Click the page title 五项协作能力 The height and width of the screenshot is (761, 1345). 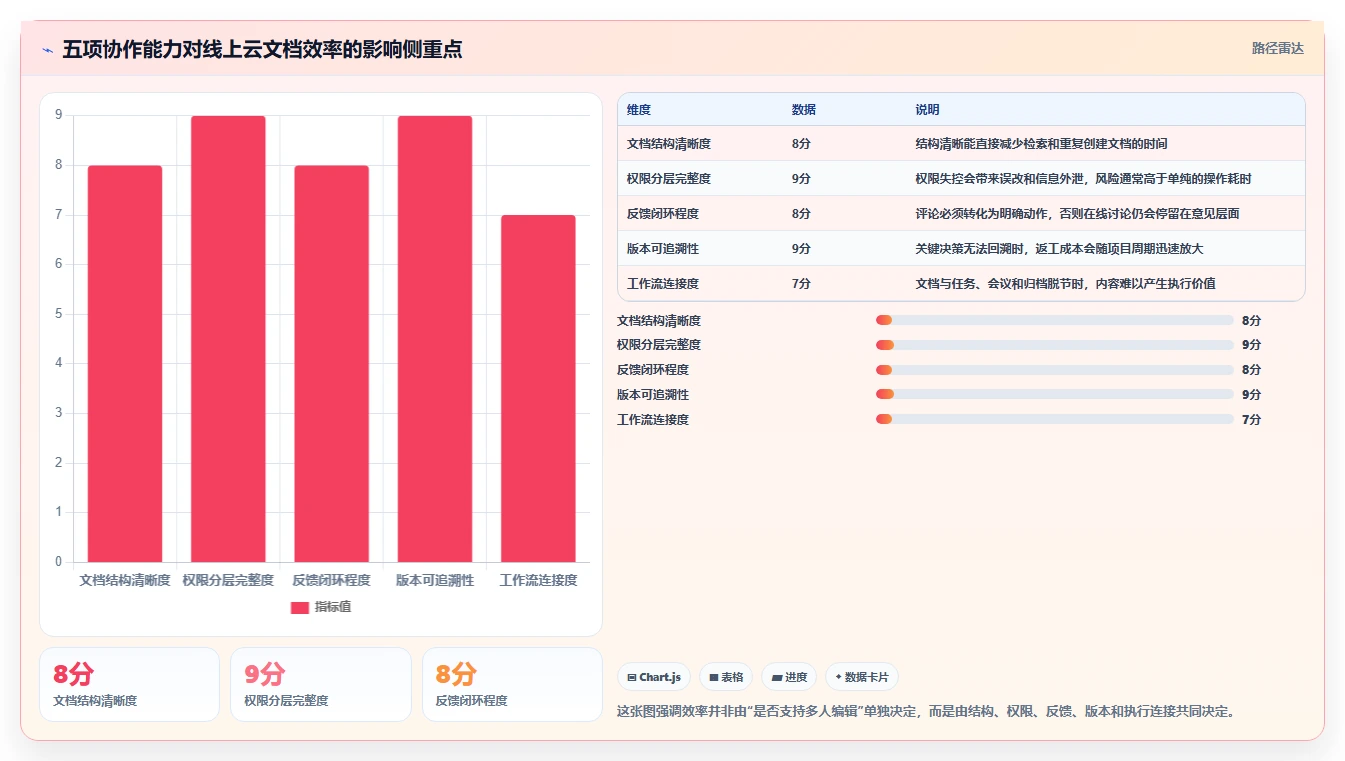point(262,50)
